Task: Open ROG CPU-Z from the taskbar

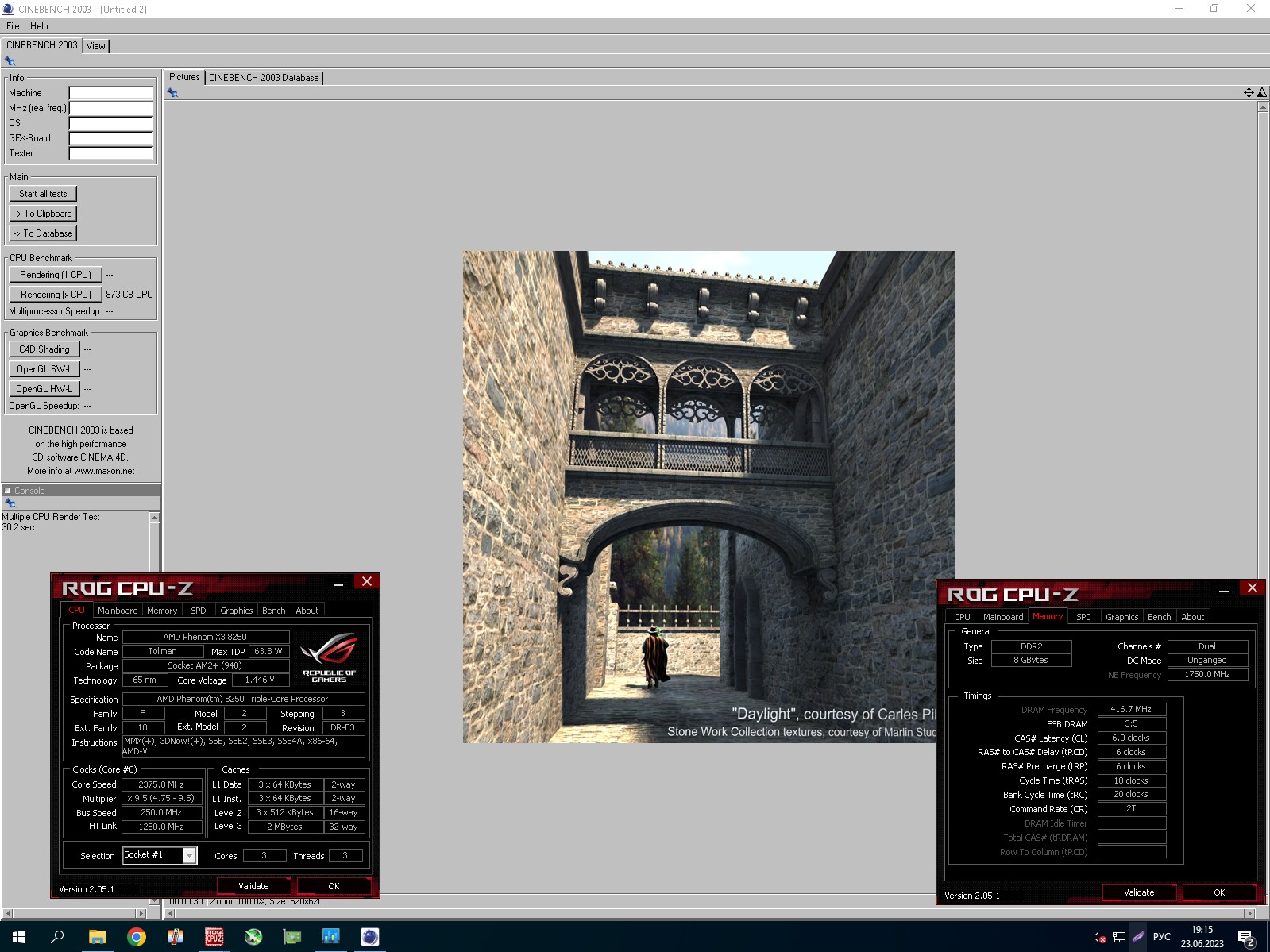Action: [x=214, y=937]
